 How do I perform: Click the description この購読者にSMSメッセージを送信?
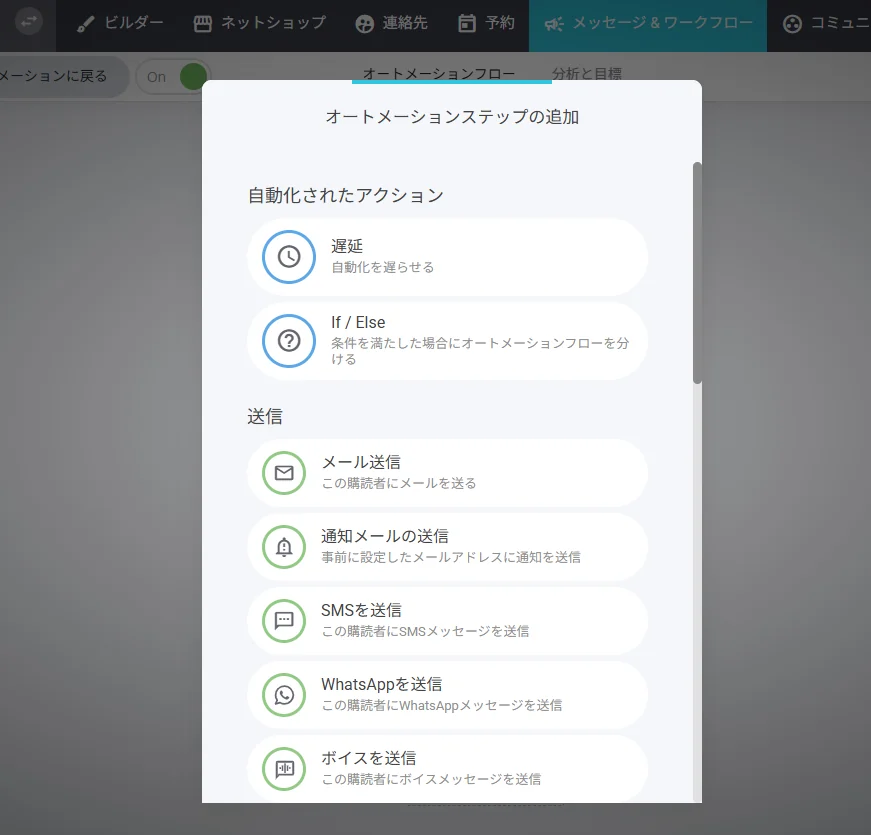coord(426,631)
